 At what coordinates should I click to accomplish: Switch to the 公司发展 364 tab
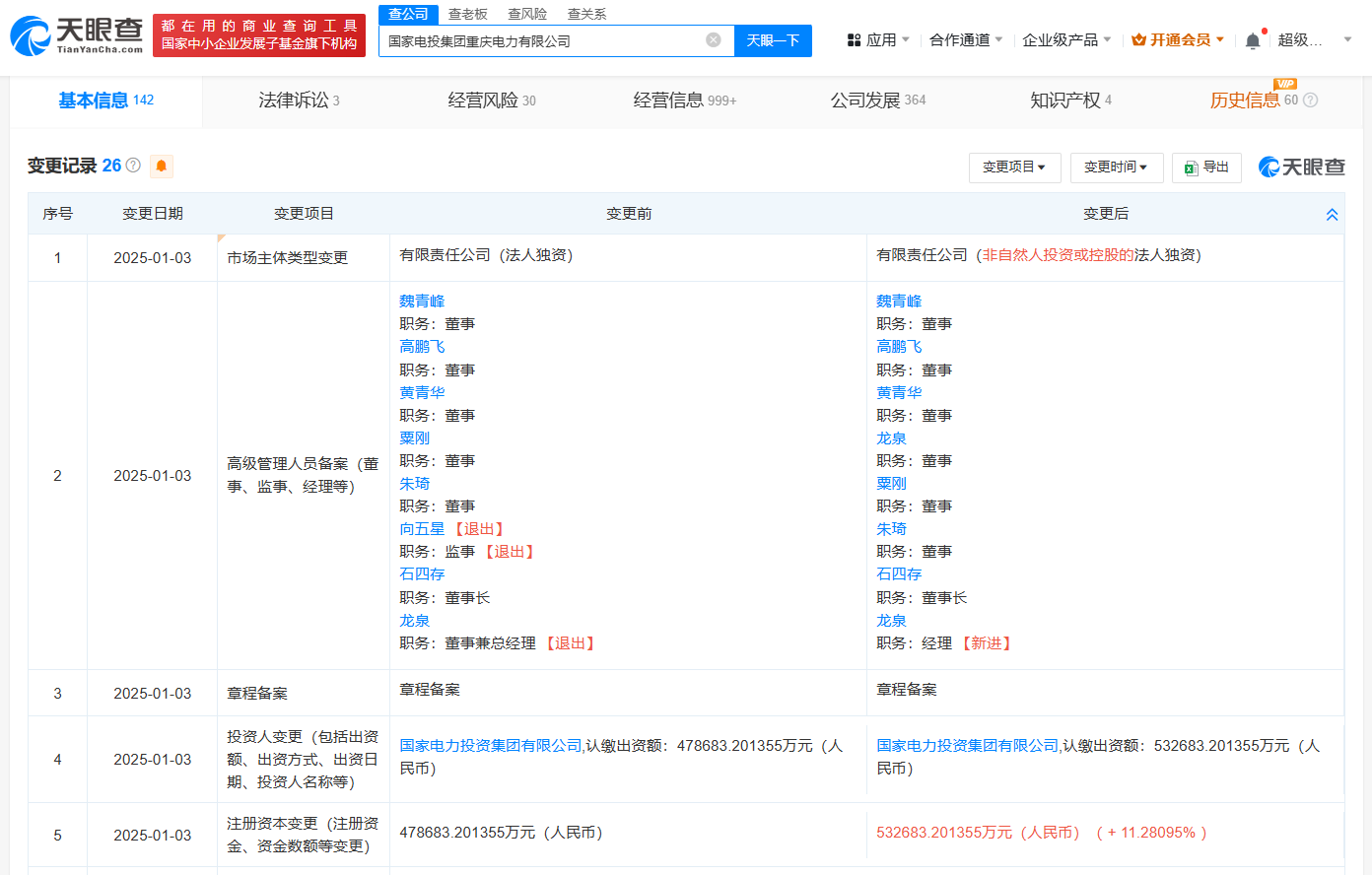[x=878, y=101]
